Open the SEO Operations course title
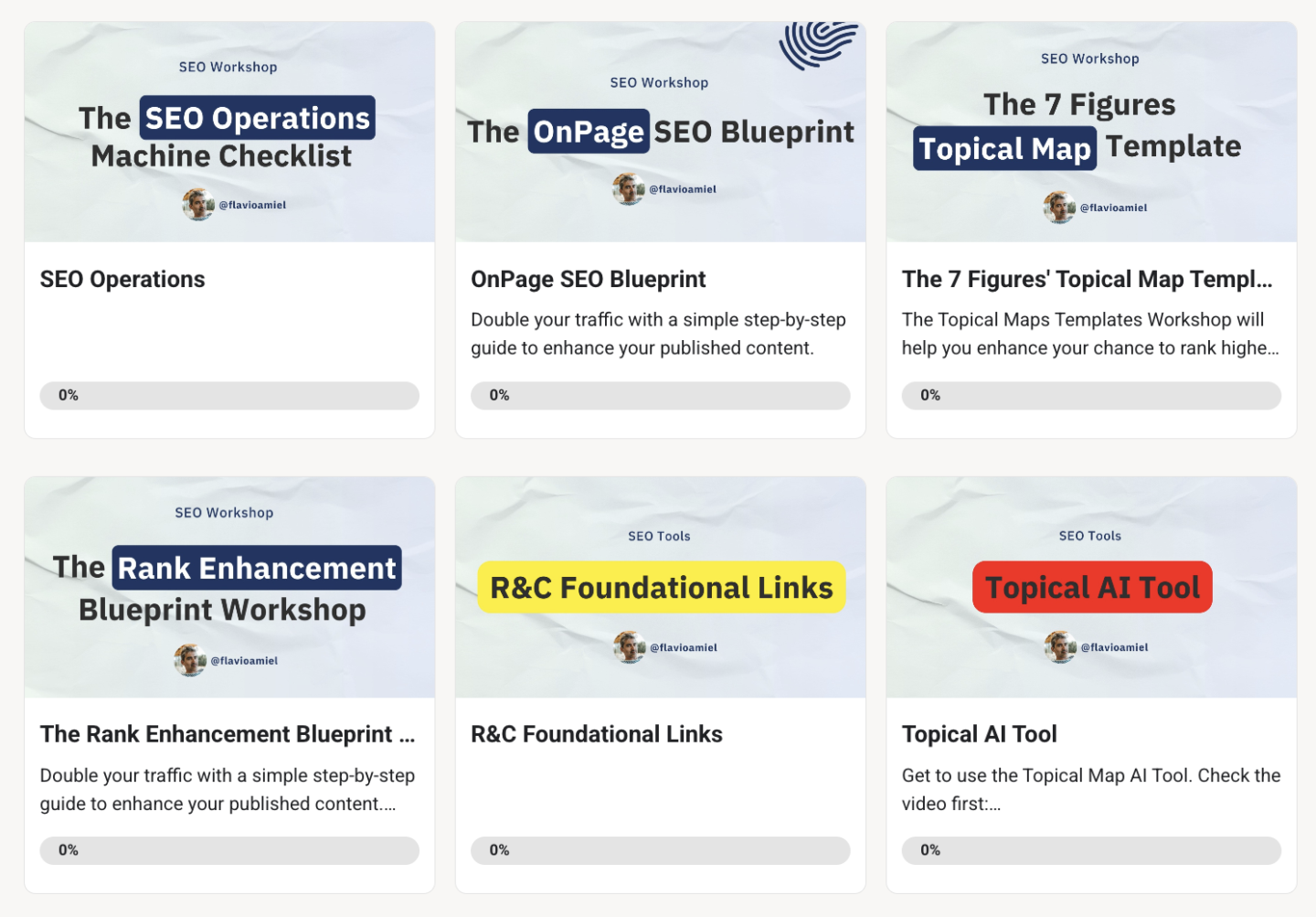1316x917 pixels. (122, 280)
